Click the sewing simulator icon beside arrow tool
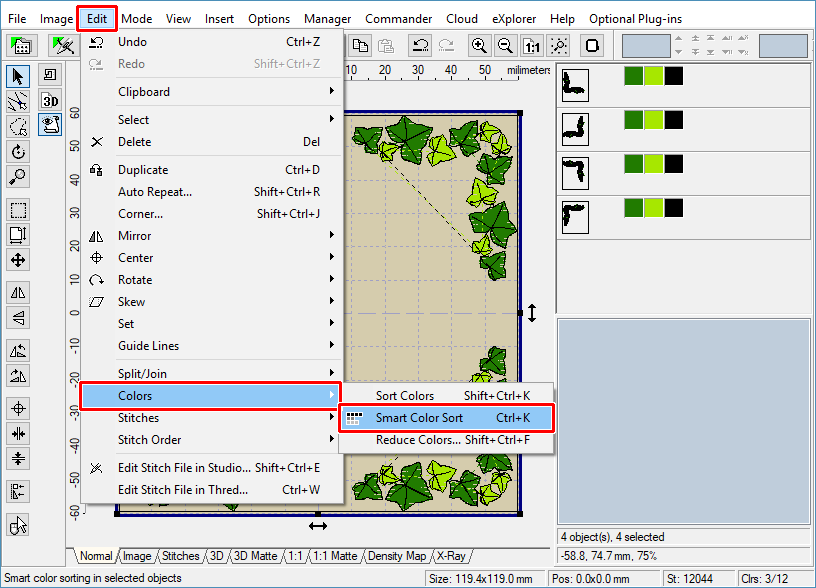The image size is (816, 588). (x=50, y=75)
